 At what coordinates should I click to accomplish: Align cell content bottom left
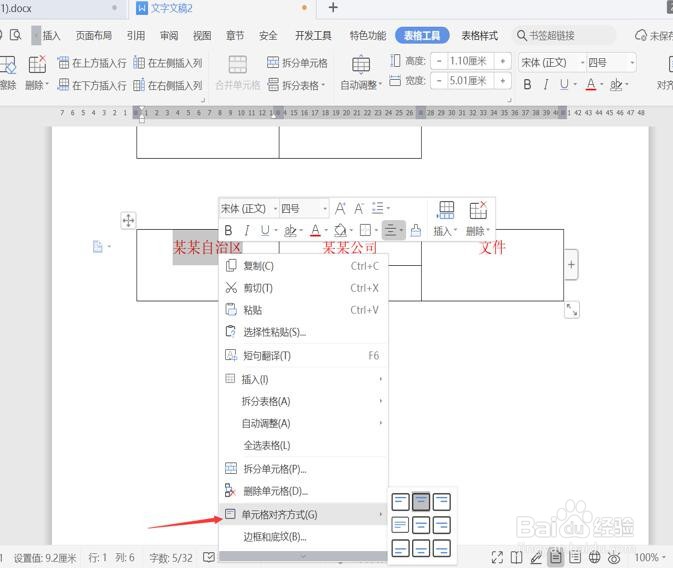click(x=400, y=548)
